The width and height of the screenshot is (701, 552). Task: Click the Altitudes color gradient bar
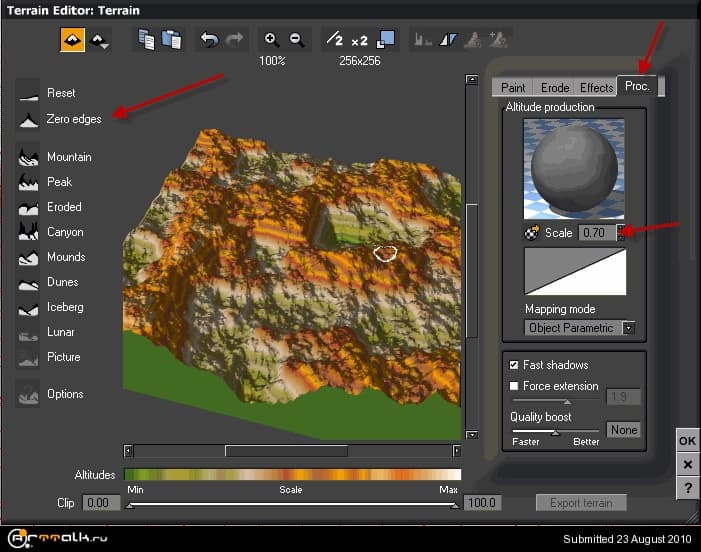click(x=292, y=474)
